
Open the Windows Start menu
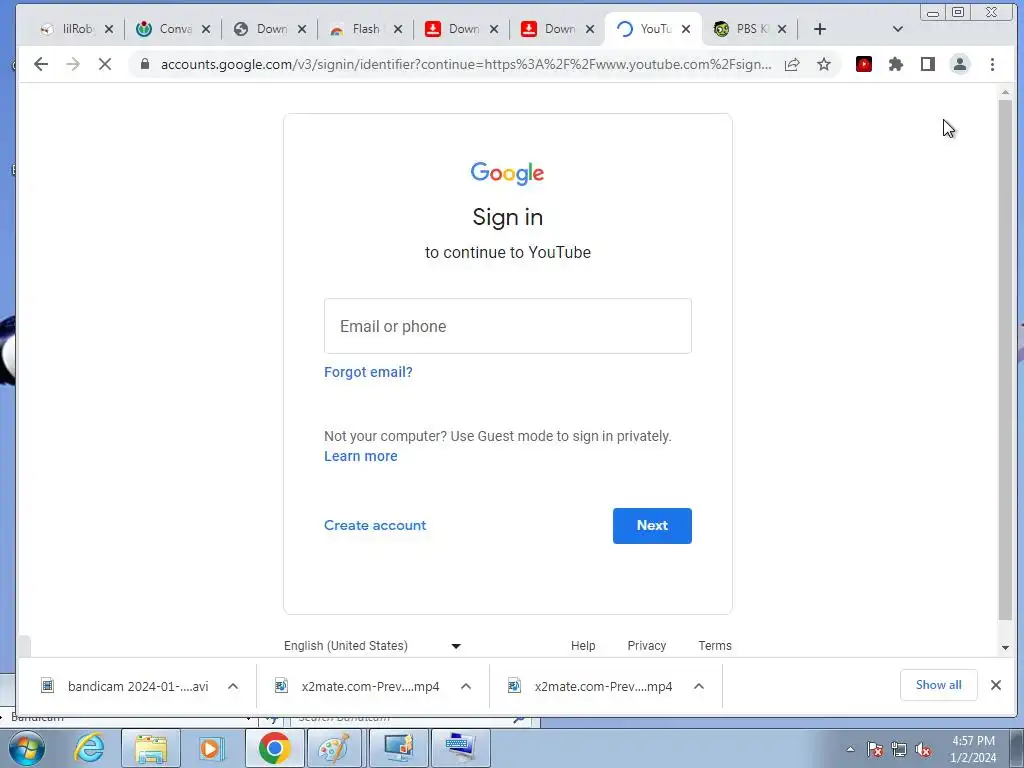(27, 748)
